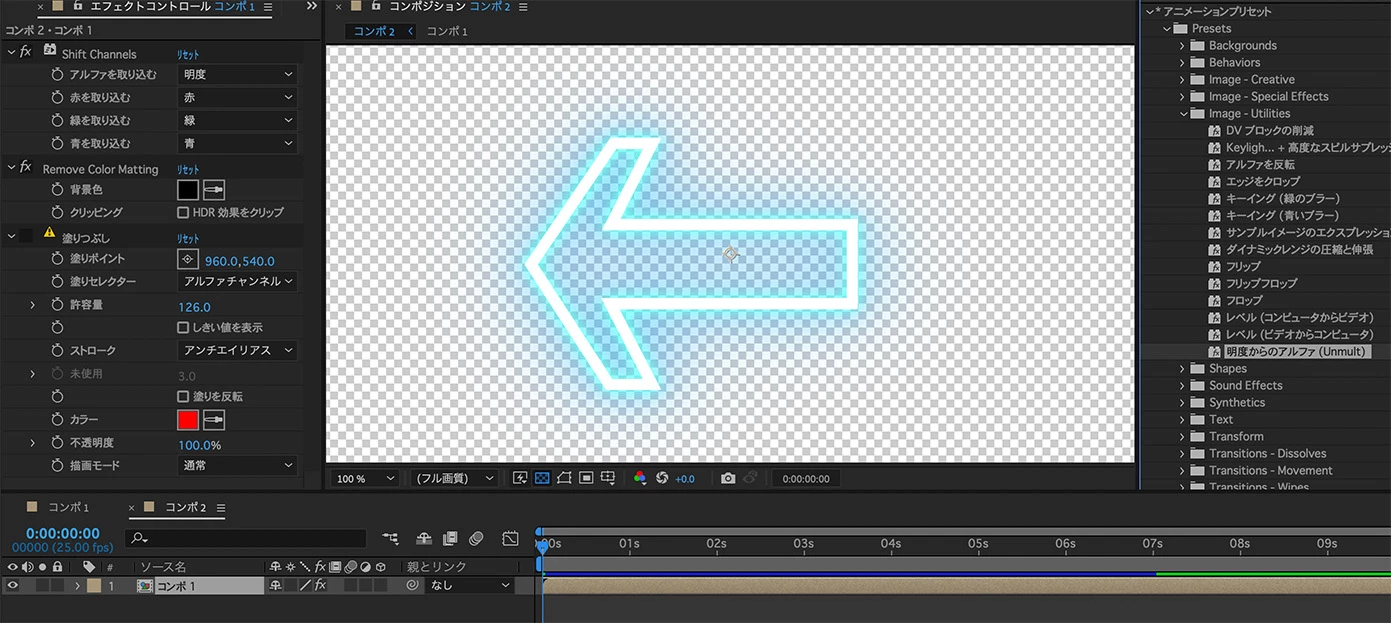
Task: Switch to コンポ 1 timeline tab
Action: click(68, 508)
